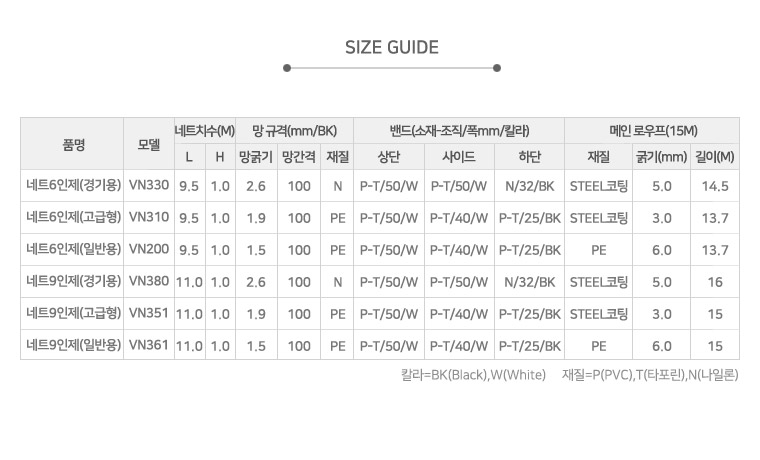Click the 굵기(mm) sub-header
Viewport: 760px width, 460px height.
point(662,157)
